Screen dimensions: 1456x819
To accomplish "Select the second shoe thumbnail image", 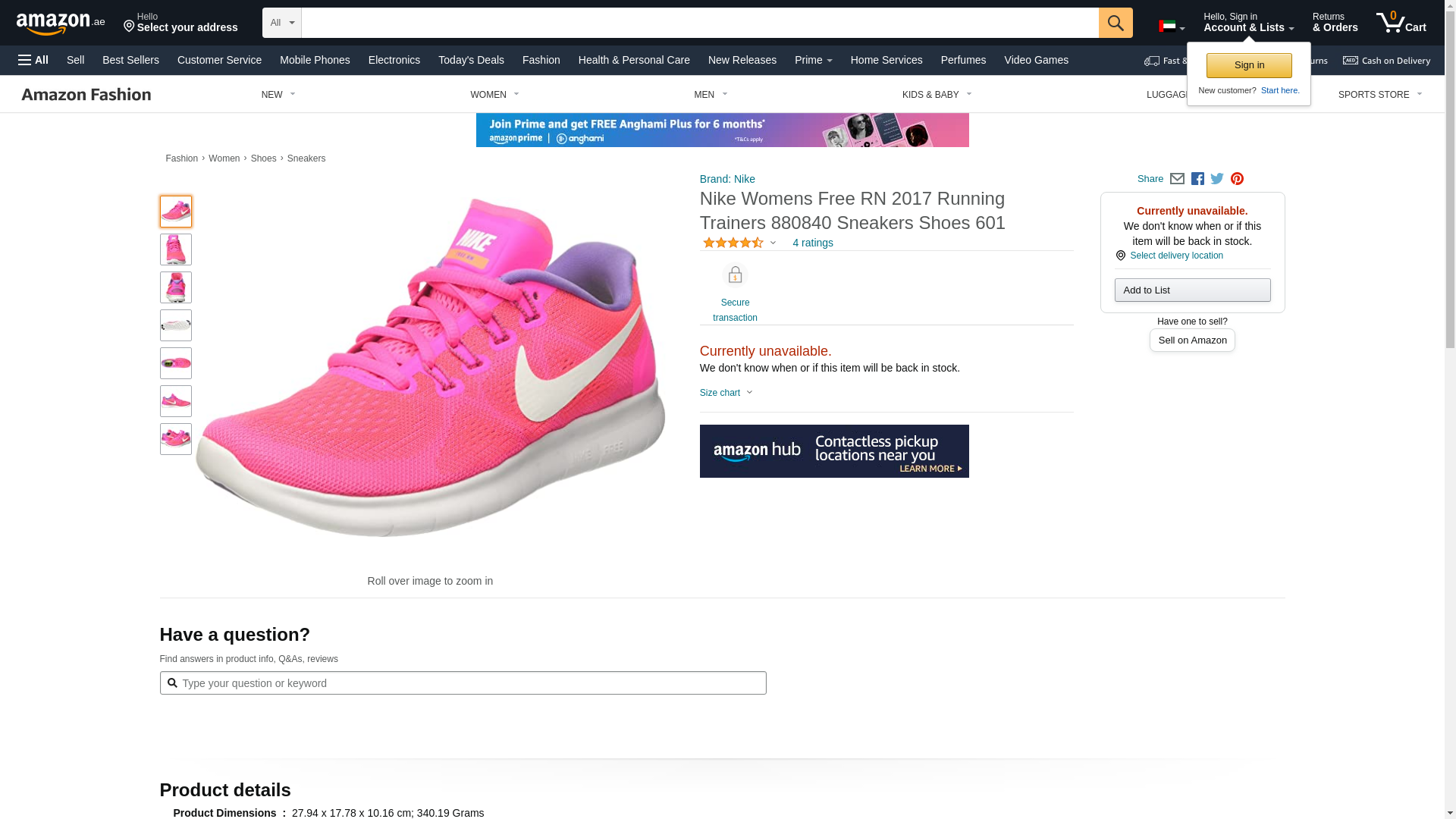I will [x=176, y=249].
